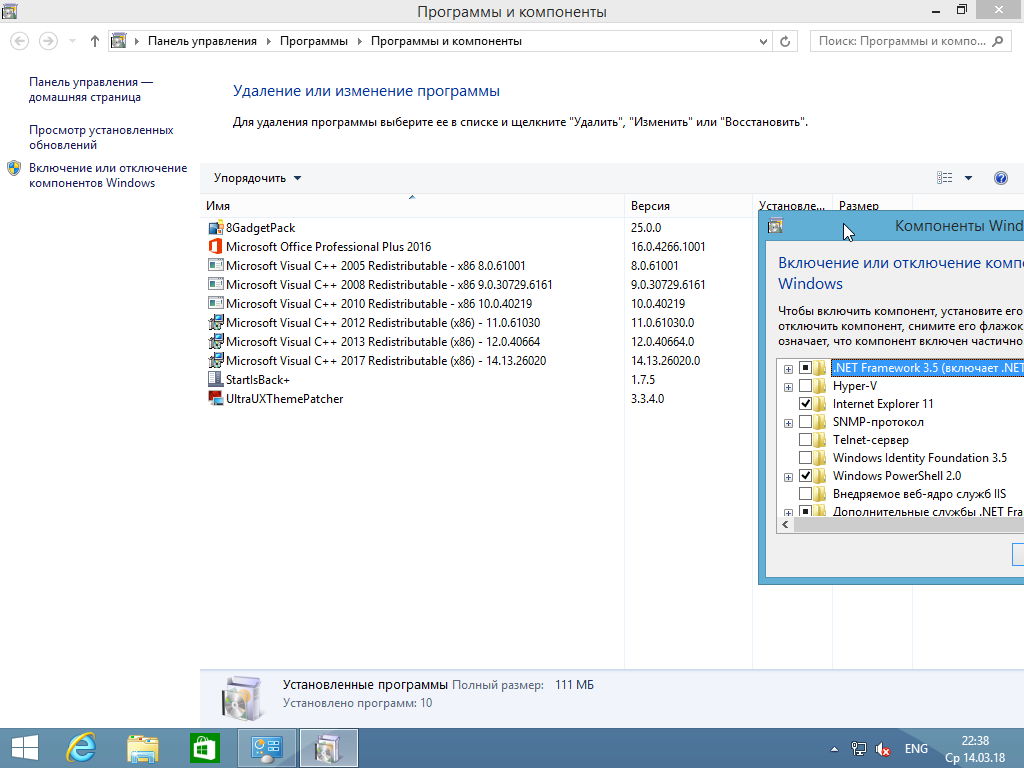This screenshot has height=768, width=1024.
Task: Open the Windows Start button
Action: (25, 748)
